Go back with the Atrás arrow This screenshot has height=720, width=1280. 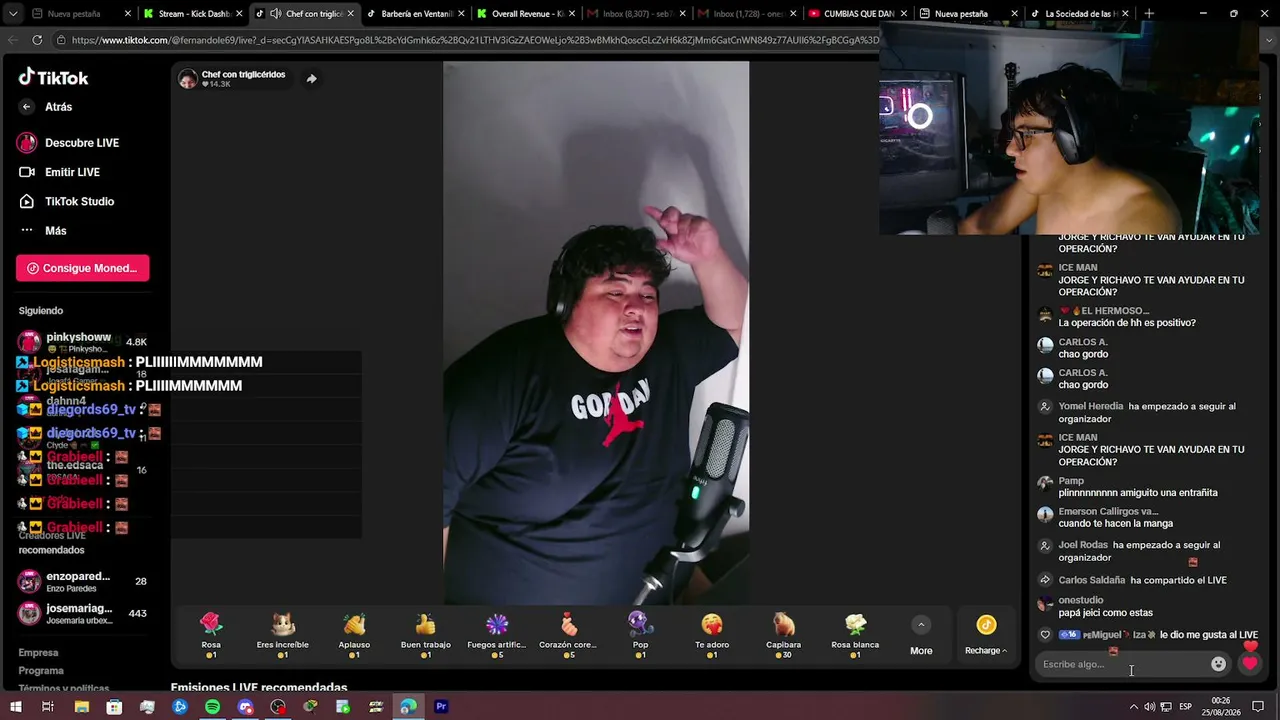[x=27, y=107]
